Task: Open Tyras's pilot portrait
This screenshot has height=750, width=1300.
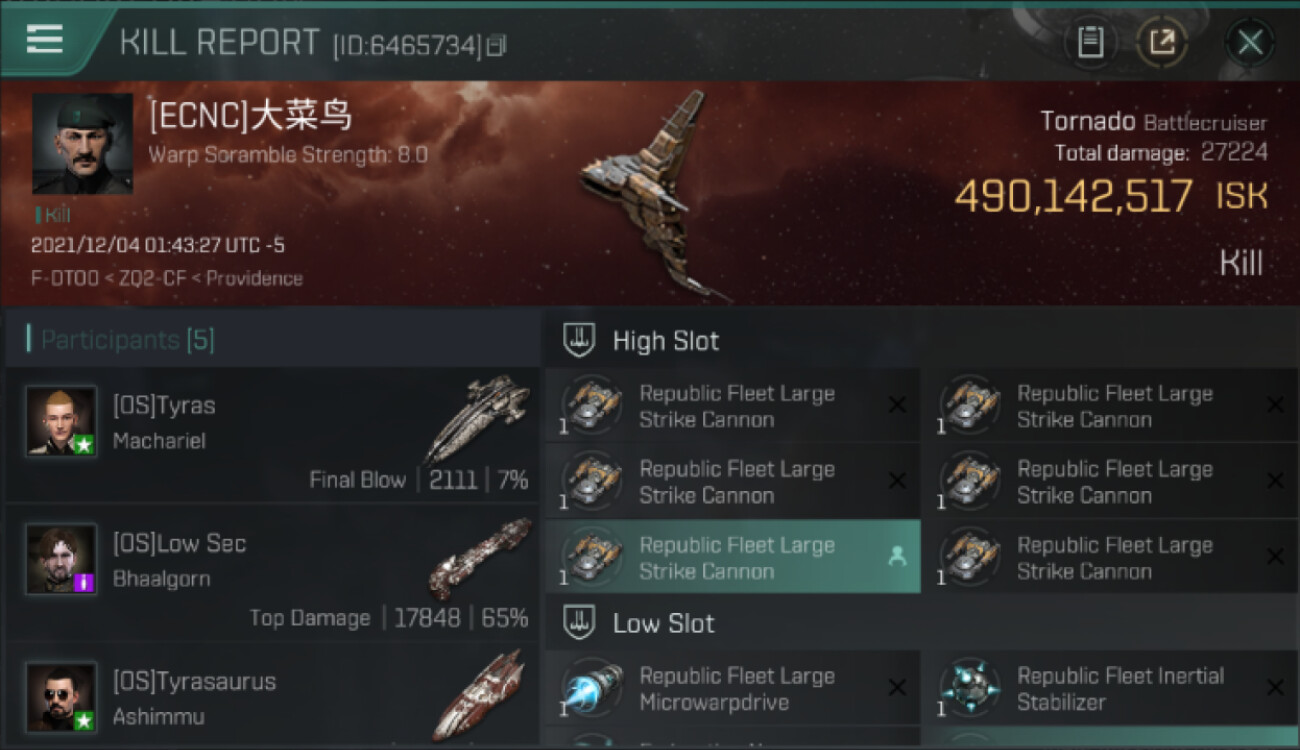Action: click(x=61, y=421)
